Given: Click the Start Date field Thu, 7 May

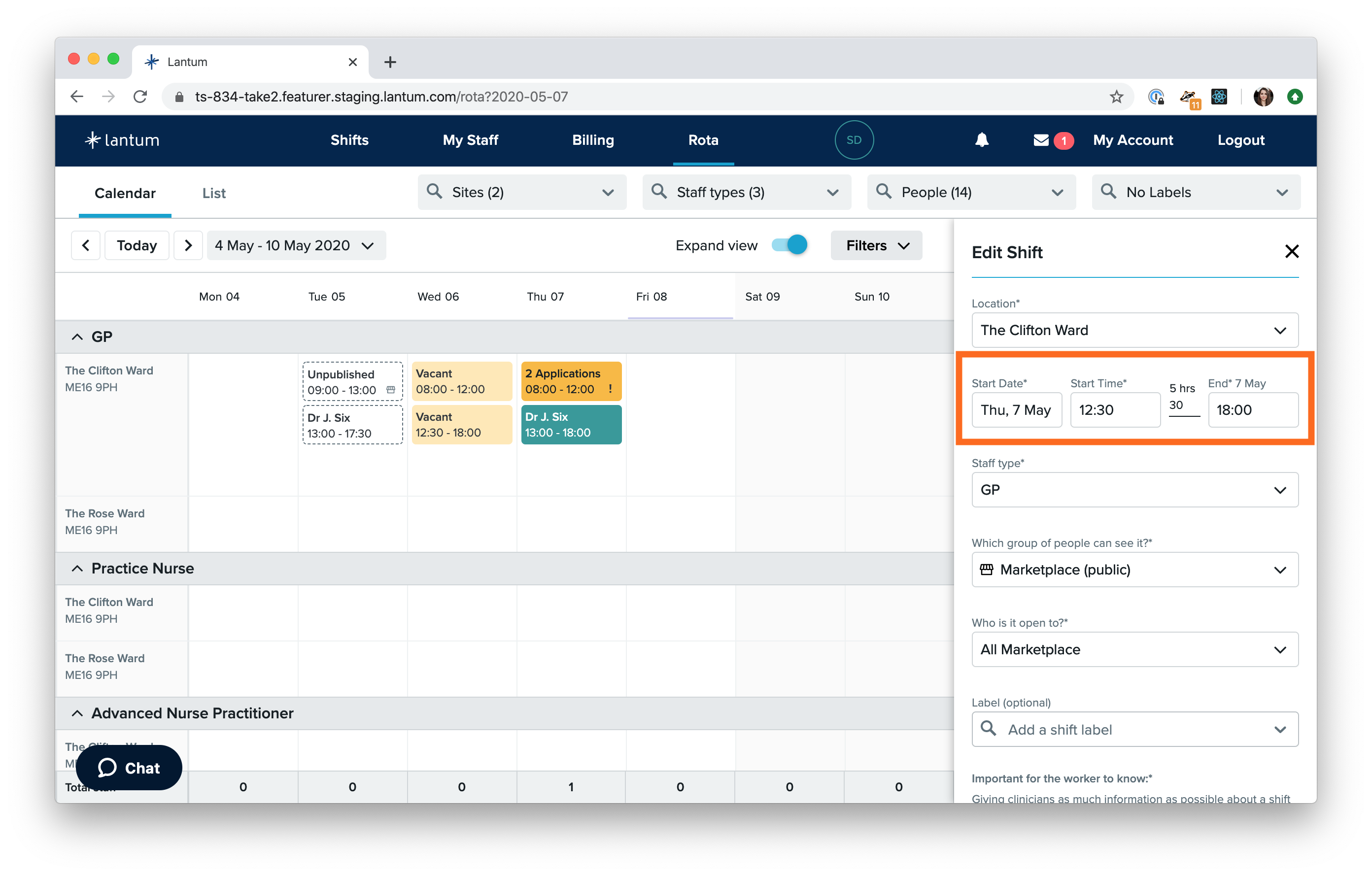Looking at the screenshot, I should 1017,409.
